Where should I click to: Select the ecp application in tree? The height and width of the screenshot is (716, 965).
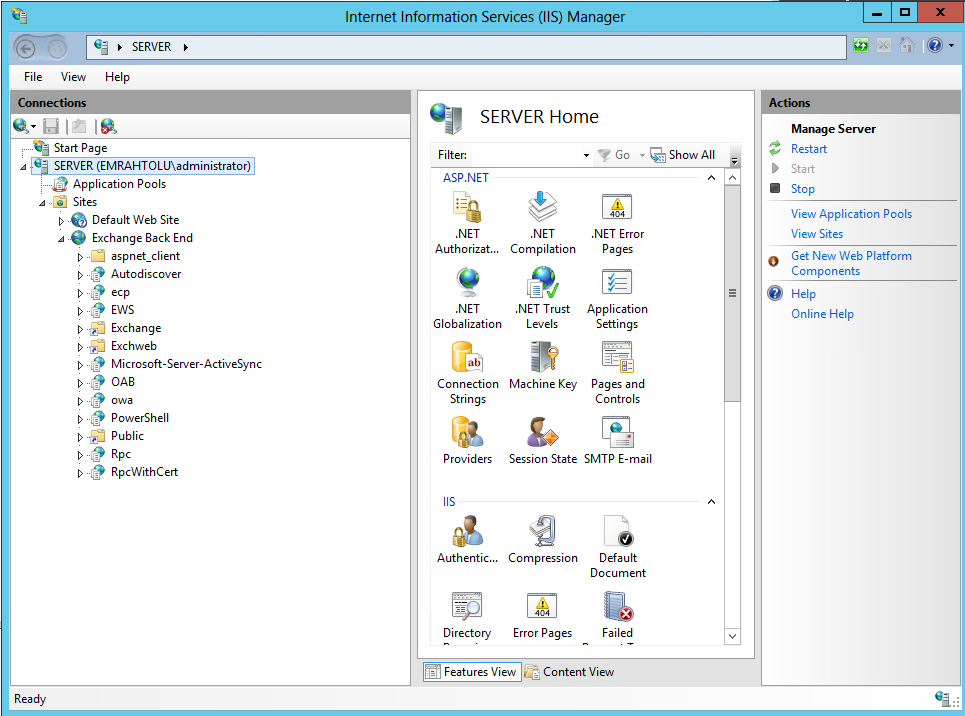(x=120, y=292)
